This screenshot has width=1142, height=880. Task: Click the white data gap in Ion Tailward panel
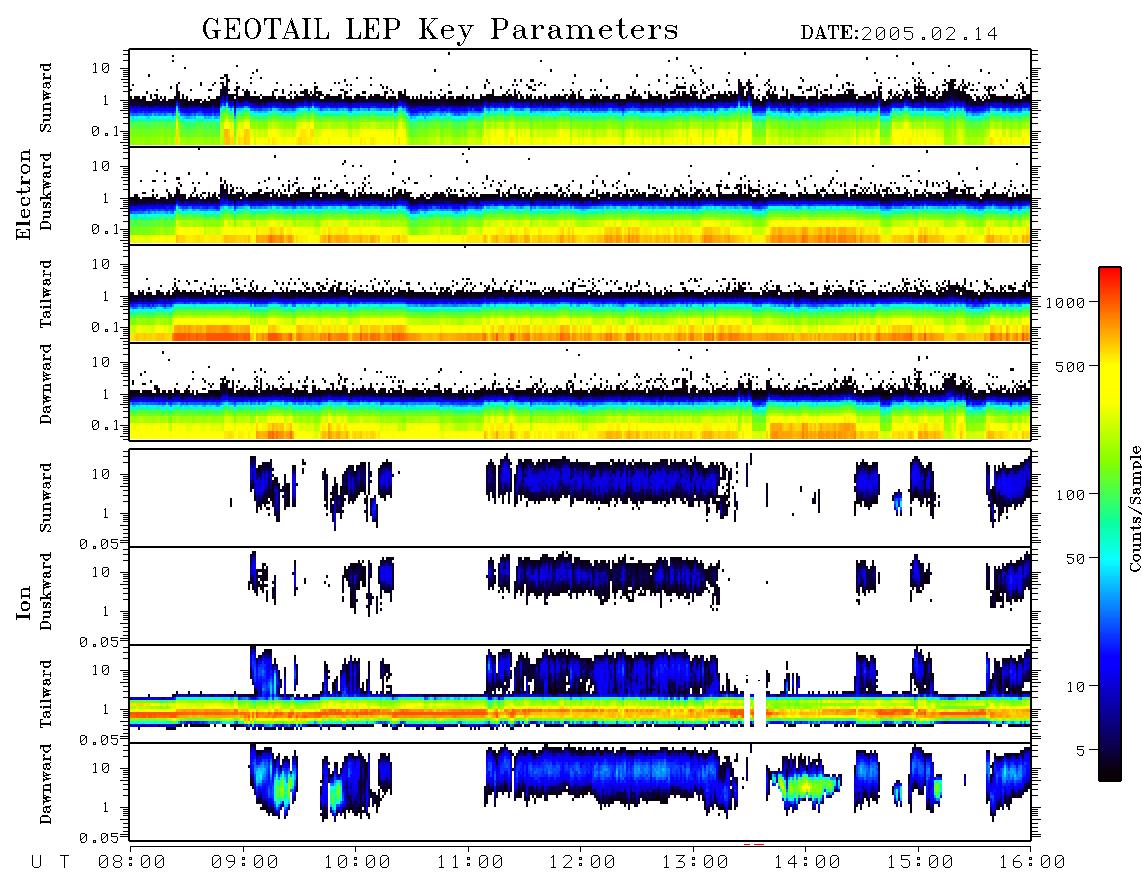coord(759,704)
